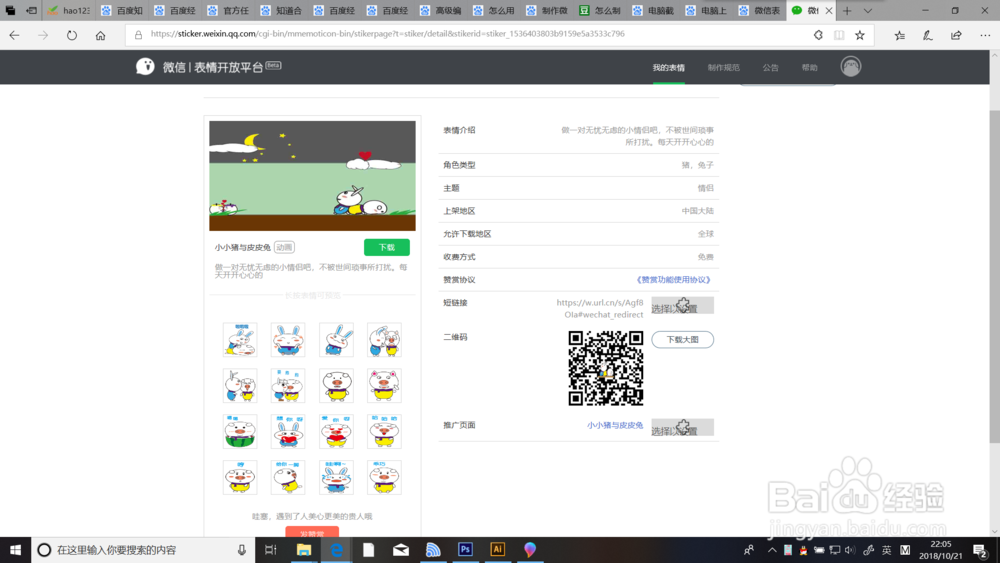This screenshot has height=563, width=1000.
Task: Click the 动图 tag next to sticker name
Action: click(x=284, y=247)
